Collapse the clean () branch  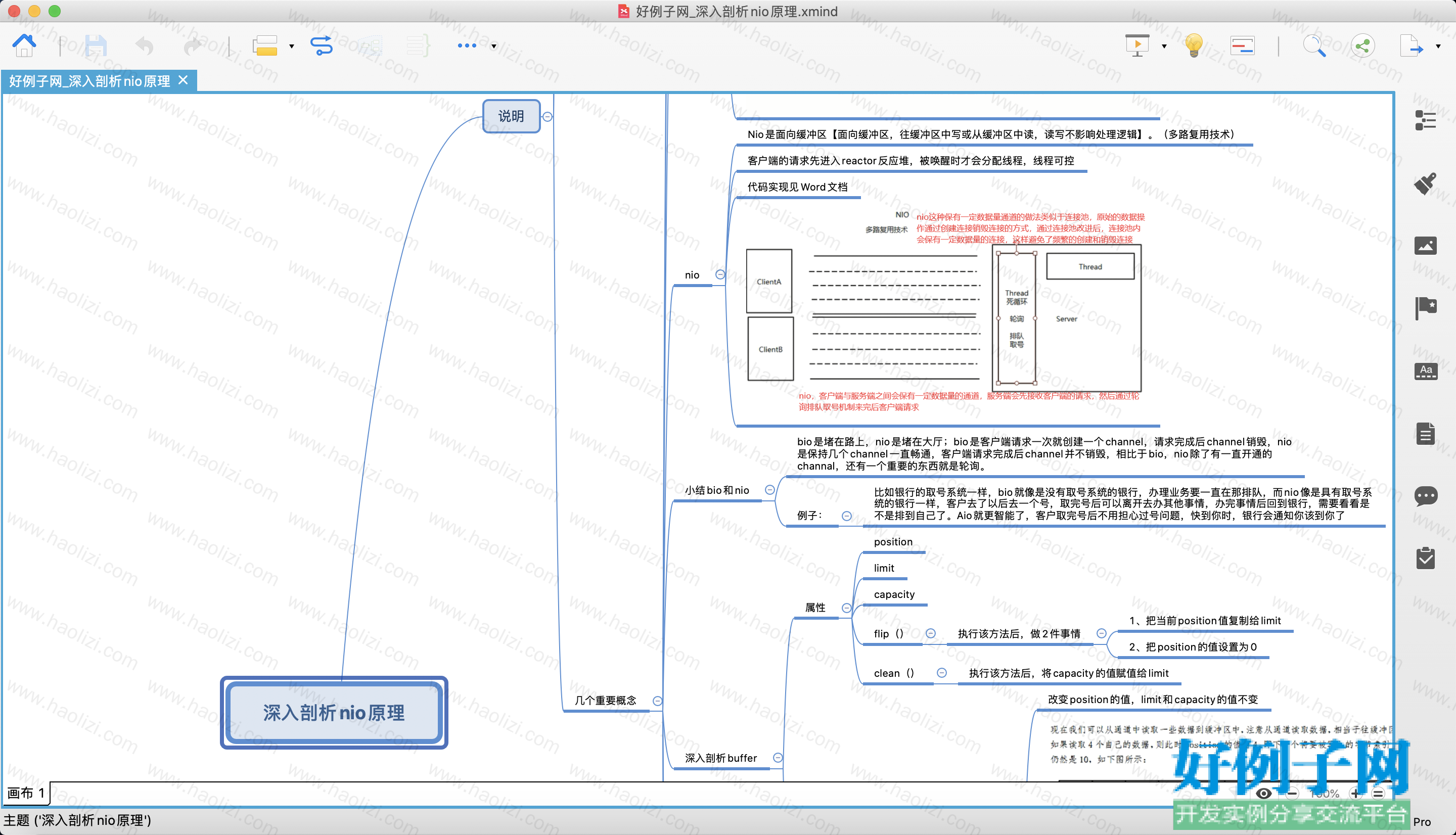[942, 673]
